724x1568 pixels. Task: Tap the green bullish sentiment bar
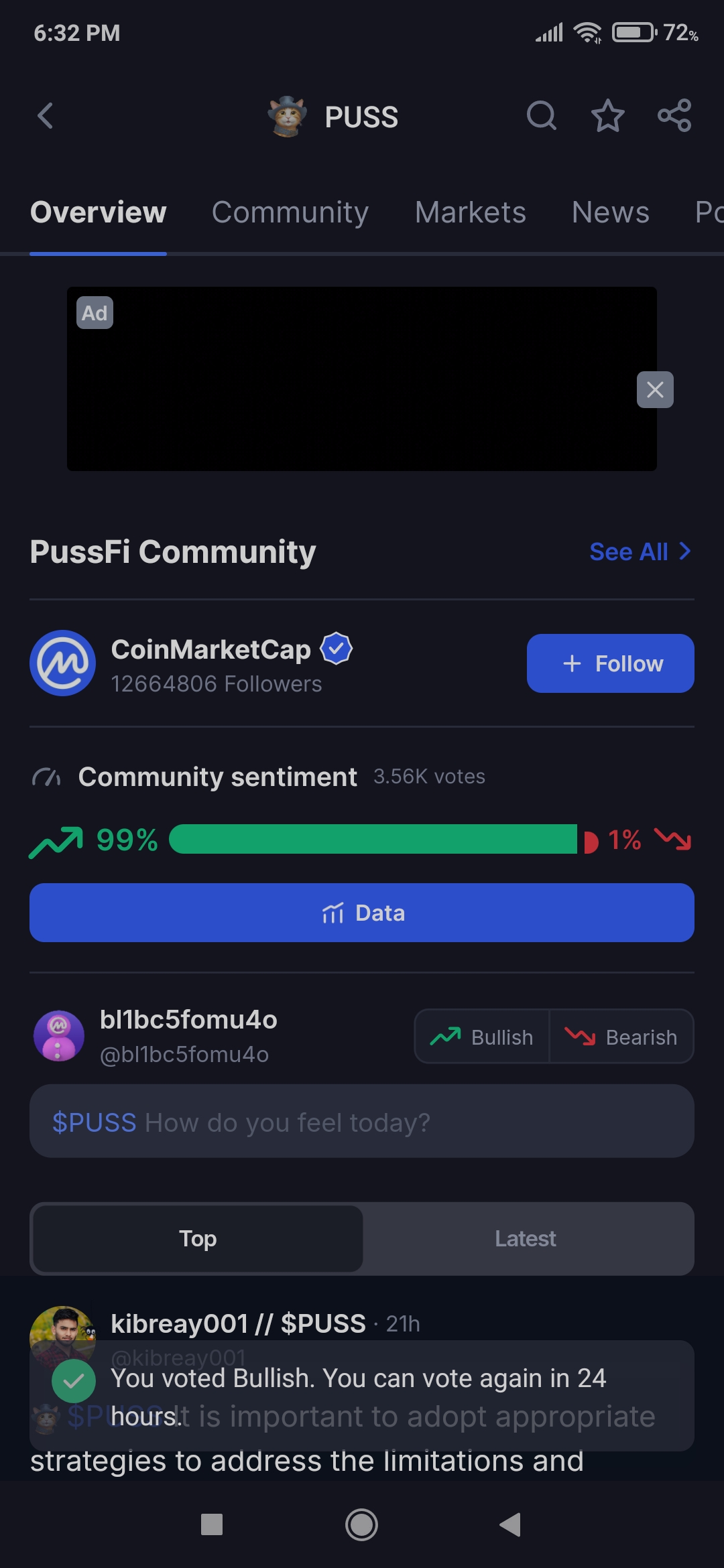point(373,839)
